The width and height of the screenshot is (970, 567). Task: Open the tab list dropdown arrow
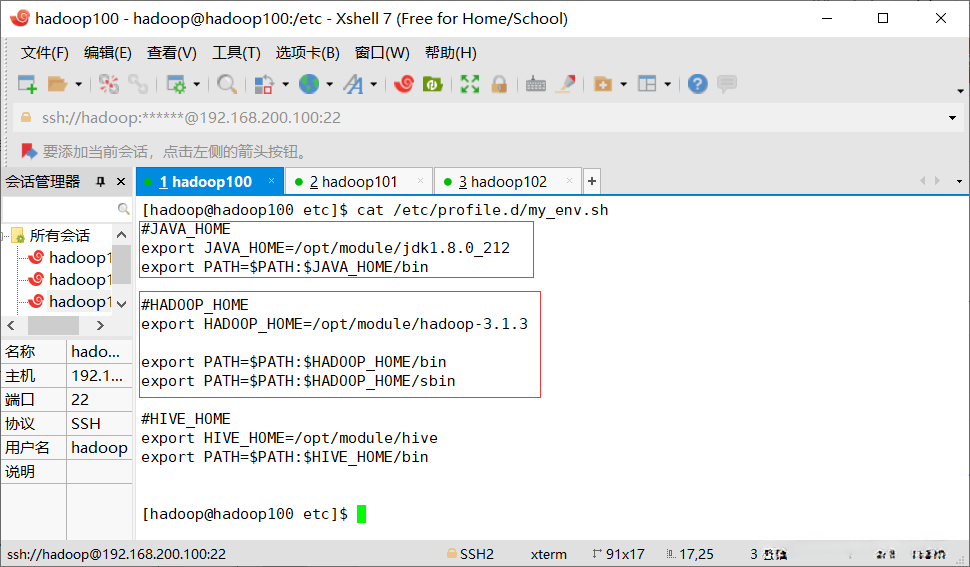[x=959, y=181]
